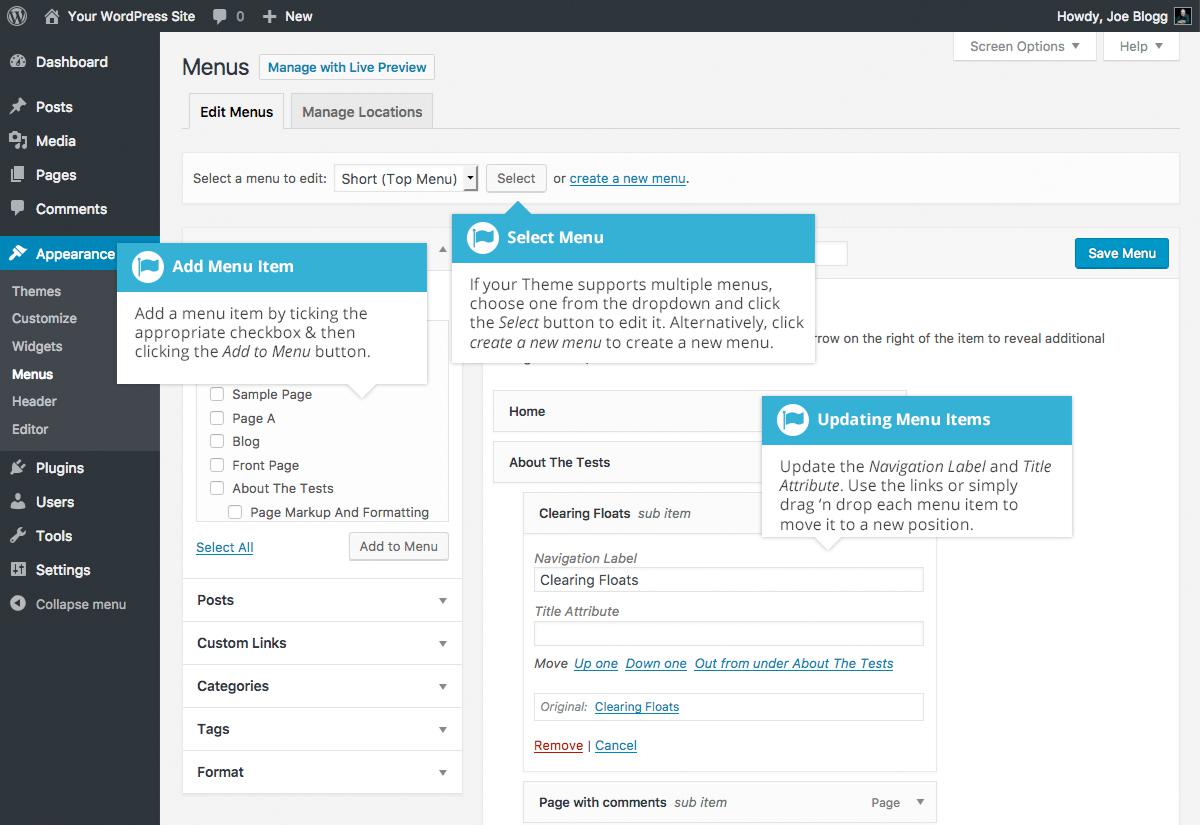Click the Settings sliders icon
The width and height of the screenshot is (1200, 825).
tap(18, 570)
